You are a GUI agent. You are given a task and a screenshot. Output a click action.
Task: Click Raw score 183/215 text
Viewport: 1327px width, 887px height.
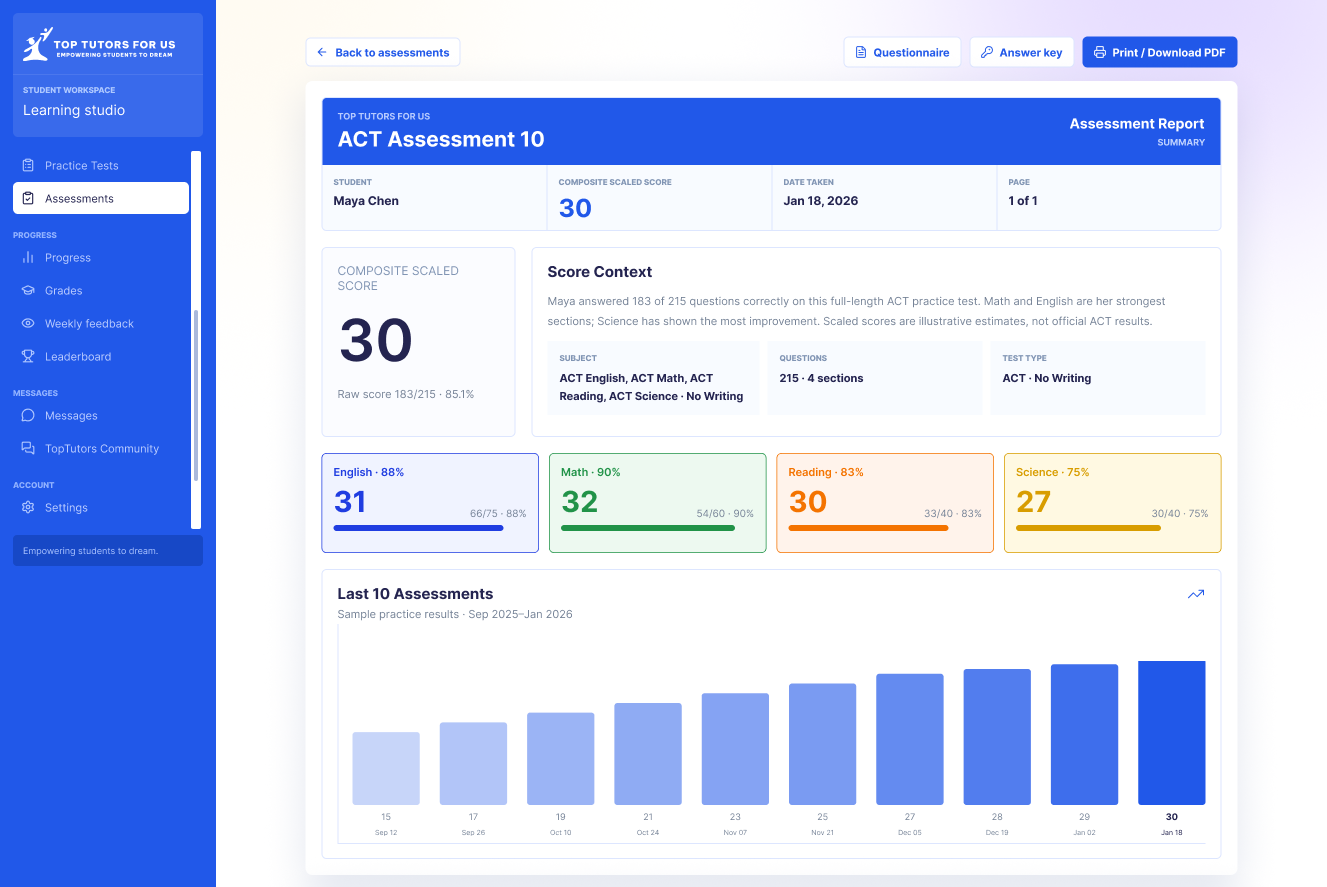point(406,394)
